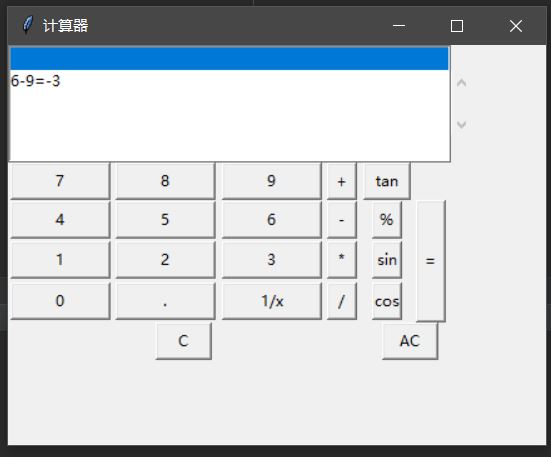The image size is (551, 457).
Task: Click the multiply * operator button
Action: [x=342, y=260]
